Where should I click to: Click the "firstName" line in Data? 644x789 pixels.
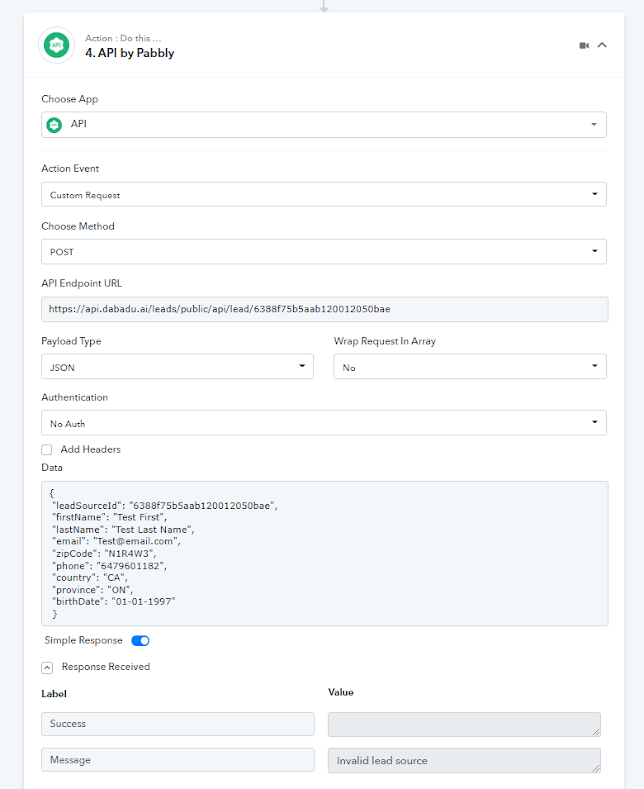[x=109, y=517]
